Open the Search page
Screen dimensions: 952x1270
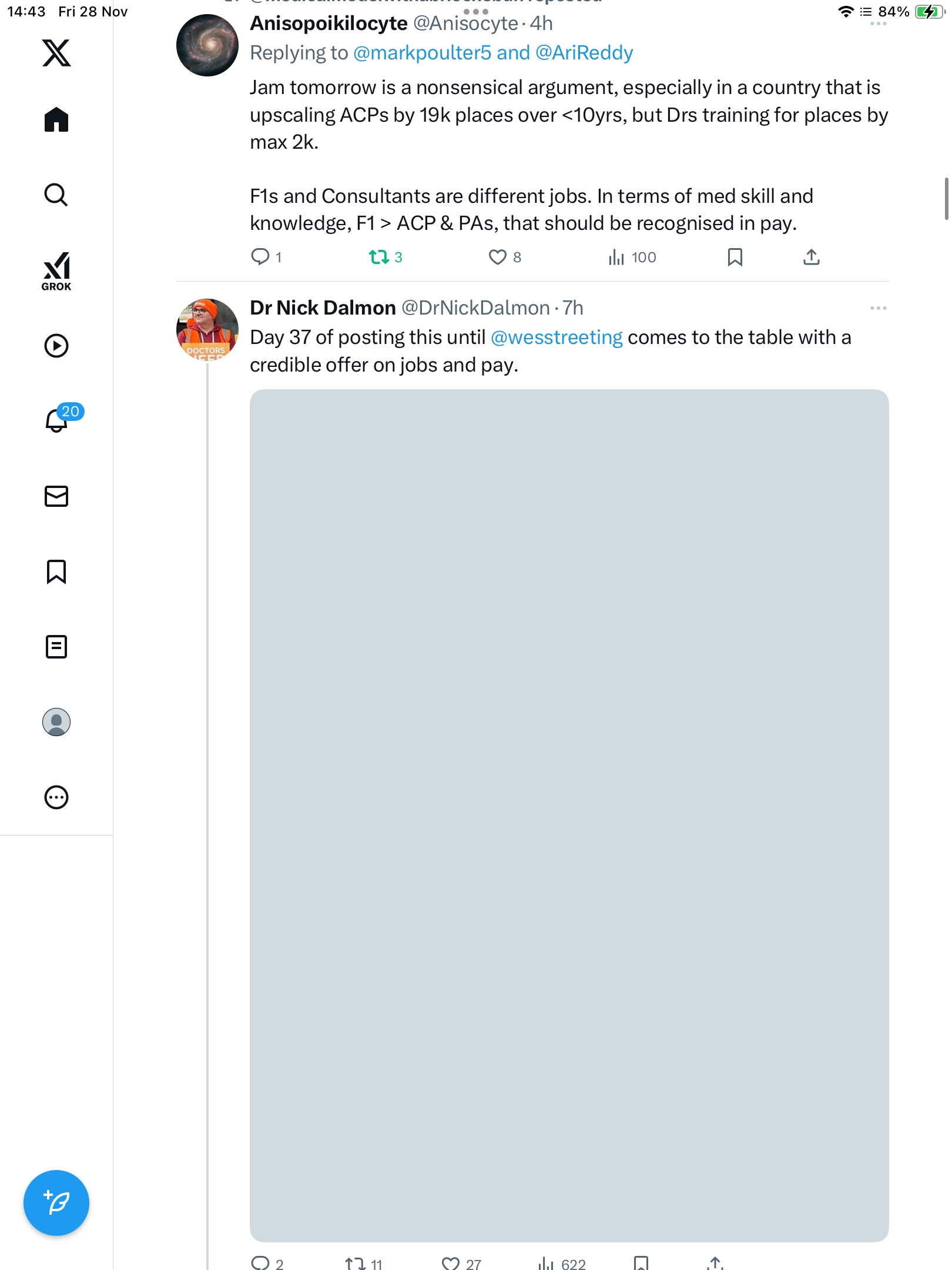[56, 195]
